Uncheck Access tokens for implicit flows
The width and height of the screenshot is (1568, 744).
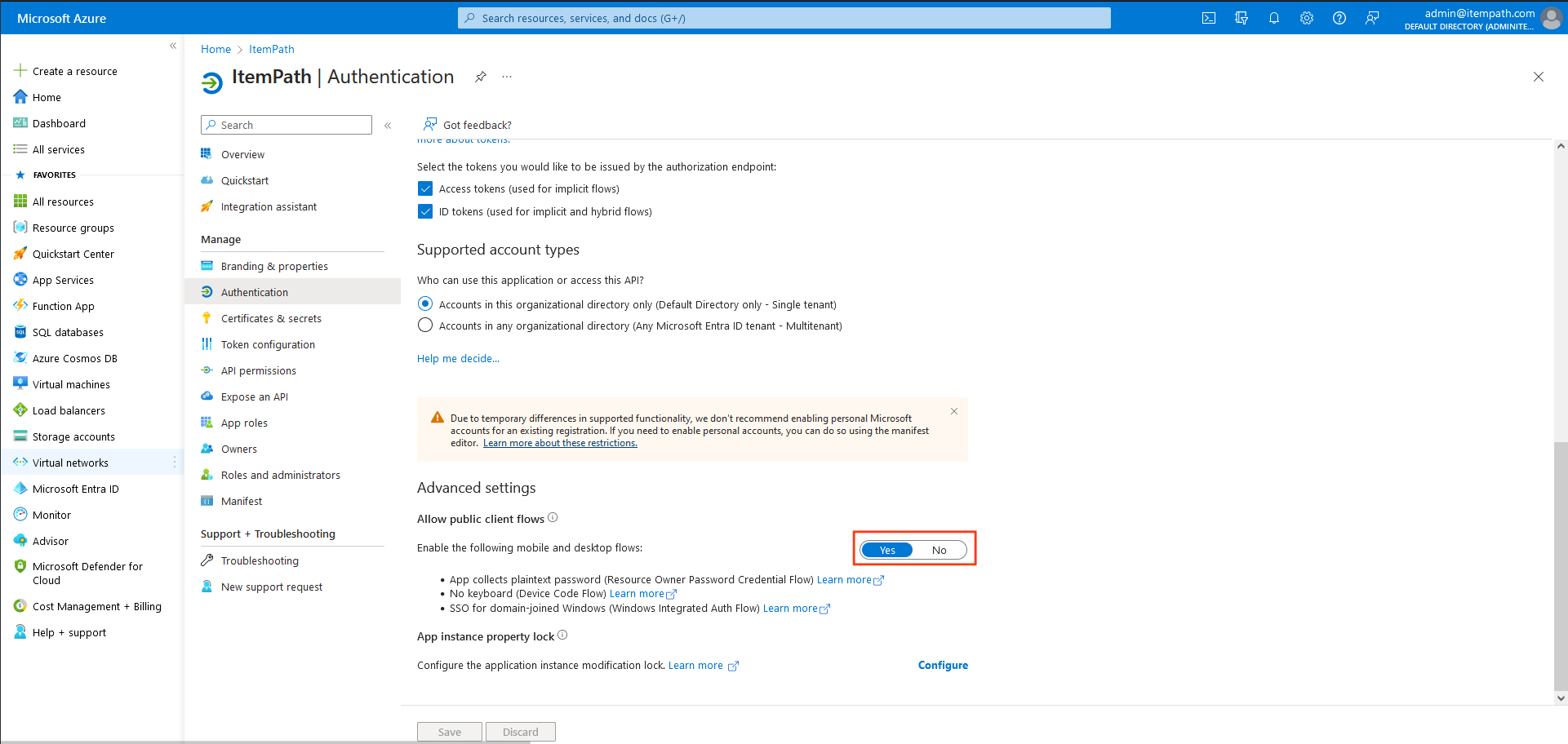tap(425, 188)
